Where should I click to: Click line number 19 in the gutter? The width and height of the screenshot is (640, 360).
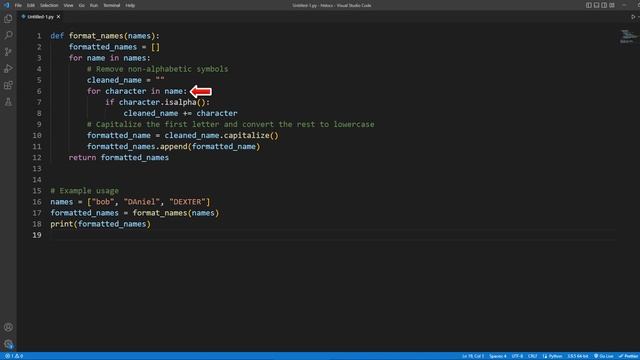pyautogui.click(x=37, y=235)
